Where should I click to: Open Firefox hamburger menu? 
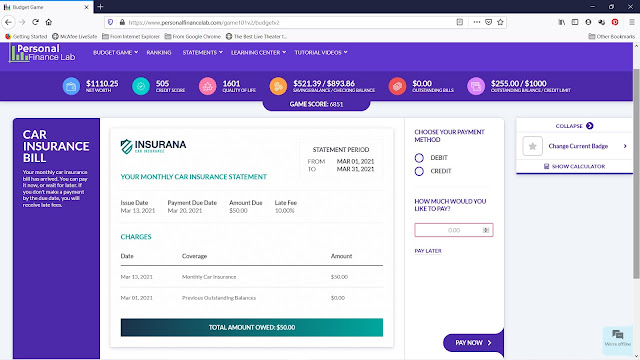631,22
